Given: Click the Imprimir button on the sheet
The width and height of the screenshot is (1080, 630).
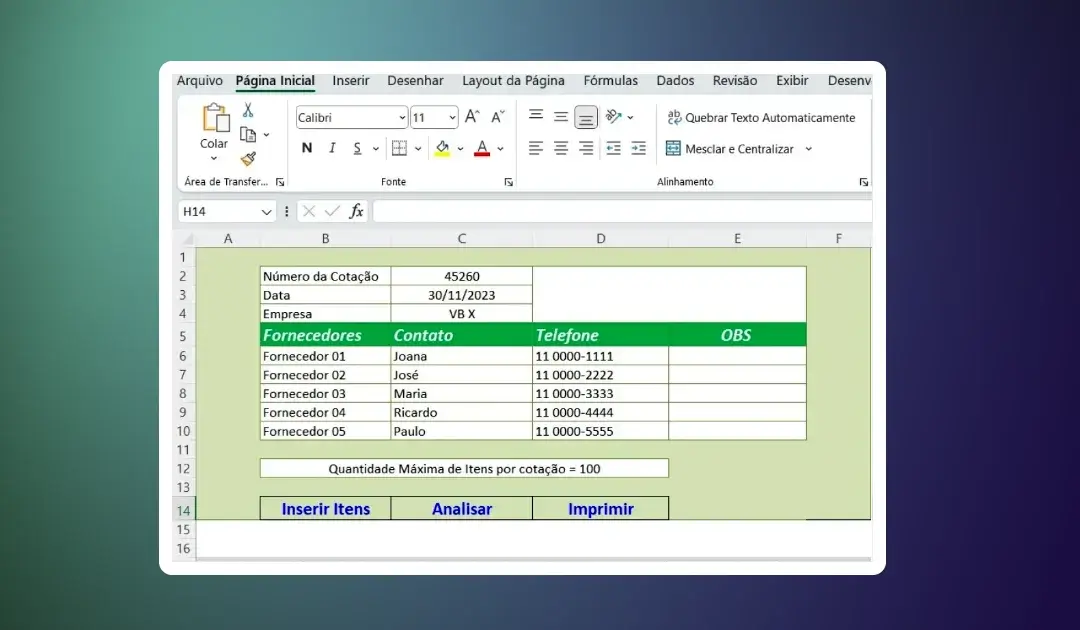Looking at the screenshot, I should click(601, 509).
